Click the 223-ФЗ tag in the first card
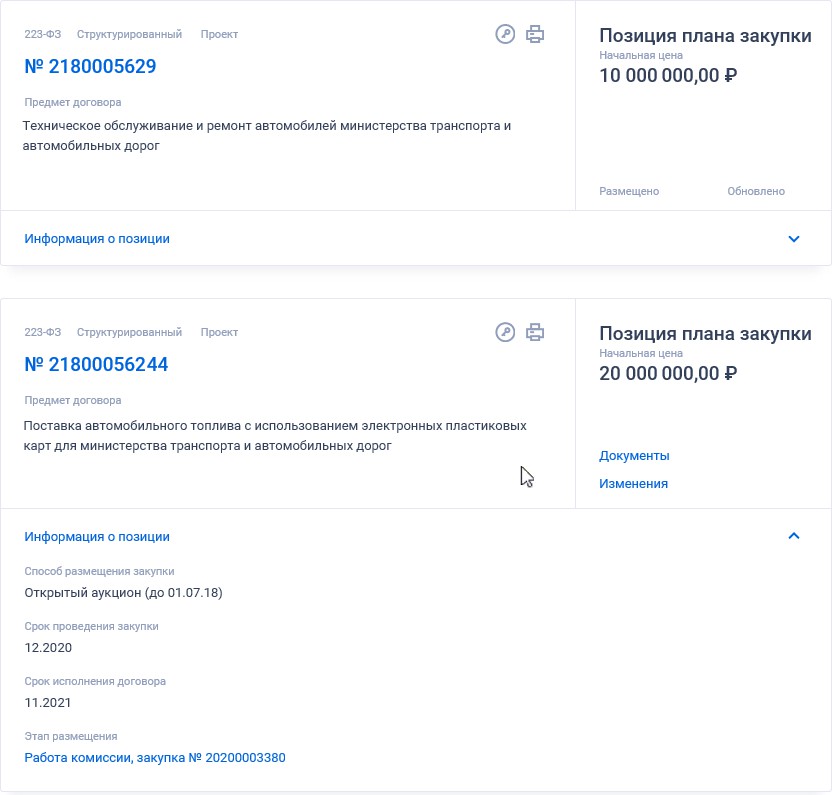The width and height of the screenshot is (832, 795). click(43, 34)
